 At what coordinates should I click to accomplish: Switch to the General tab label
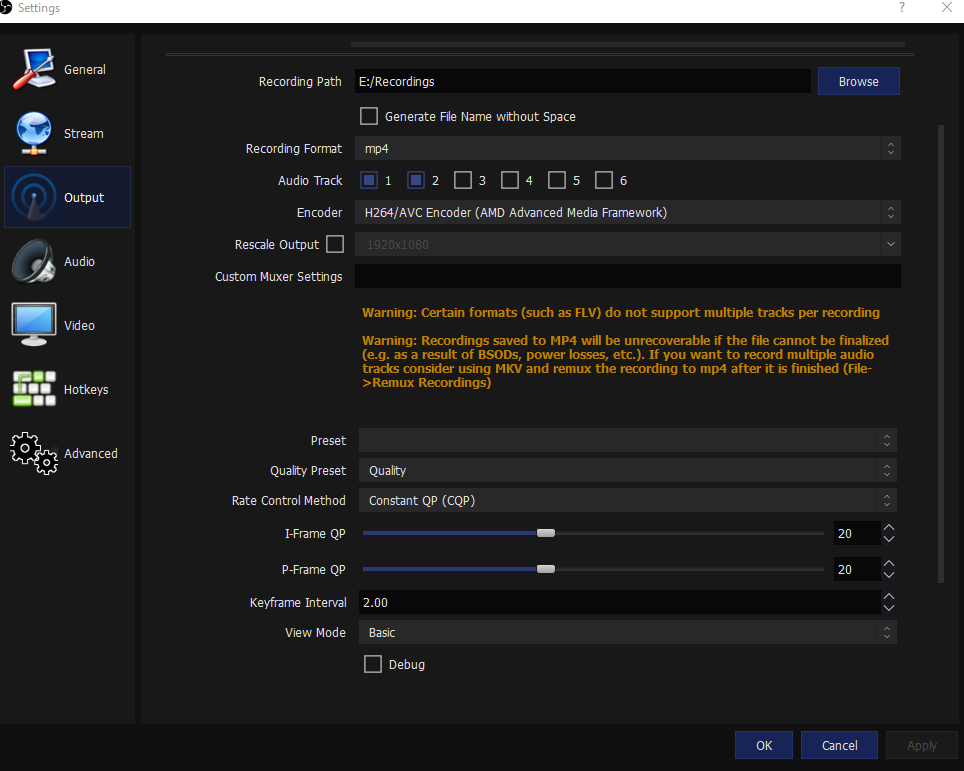[x=85, y=69]
